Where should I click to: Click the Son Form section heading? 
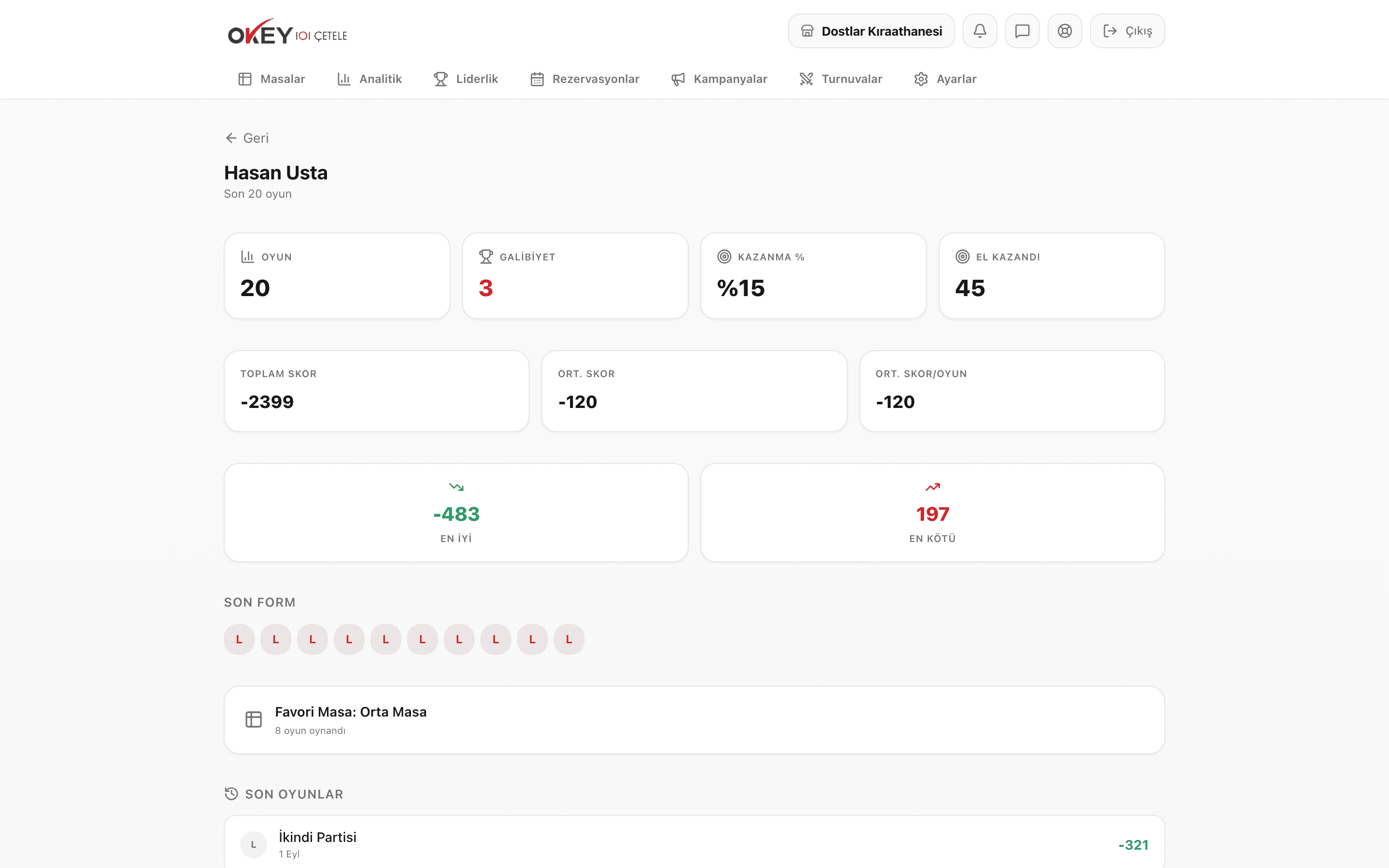coord(259,602)
